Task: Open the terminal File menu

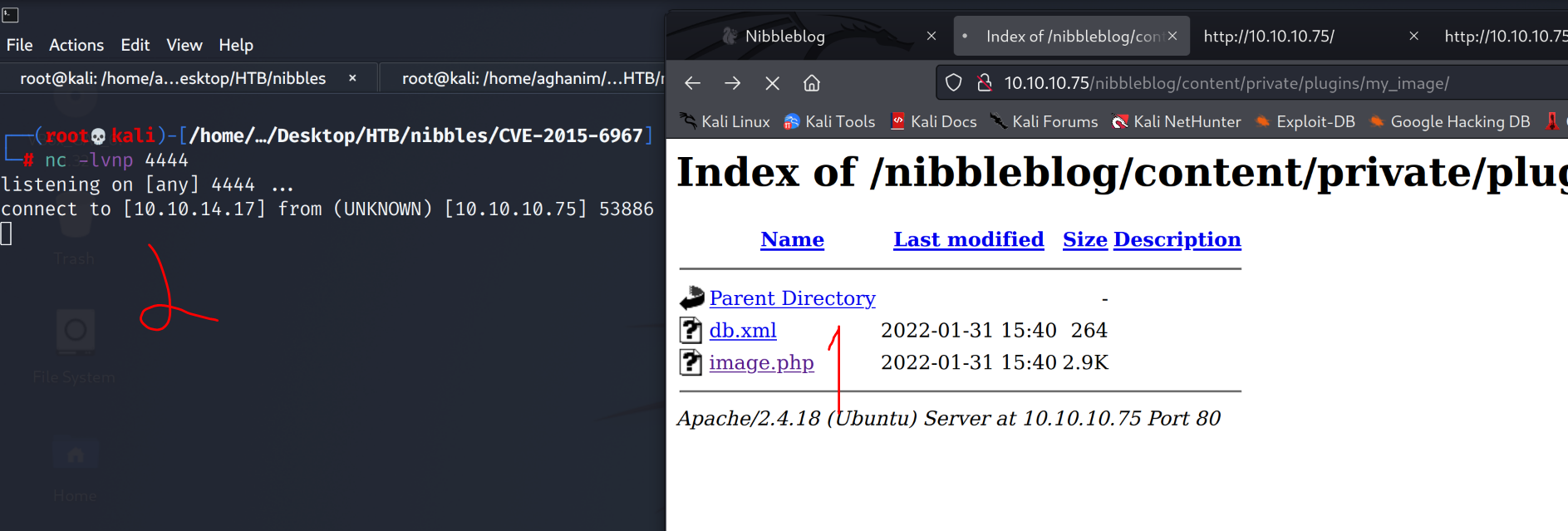Action: pos(19,45)
